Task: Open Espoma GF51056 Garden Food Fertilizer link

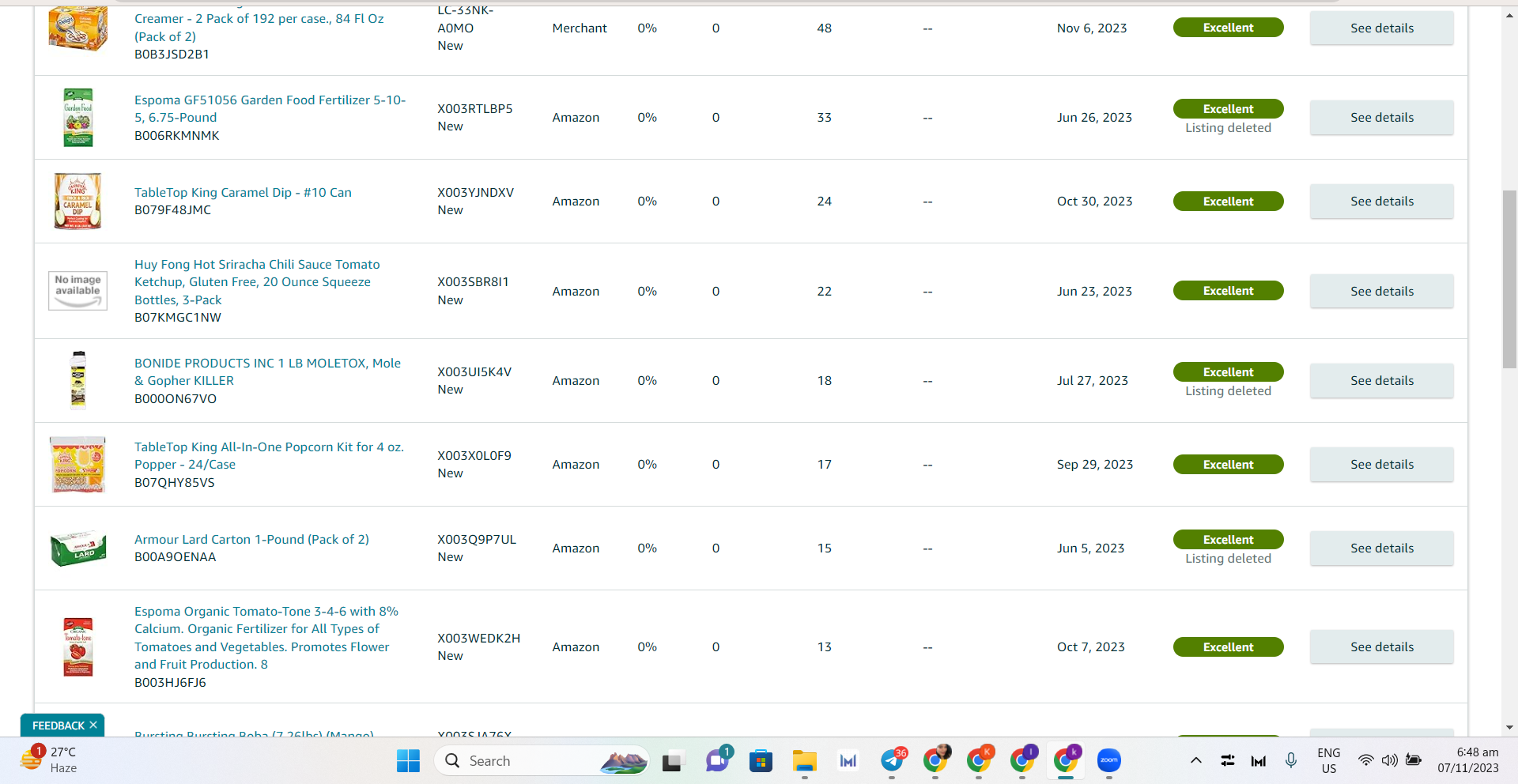Action: [x=270, y=109]
